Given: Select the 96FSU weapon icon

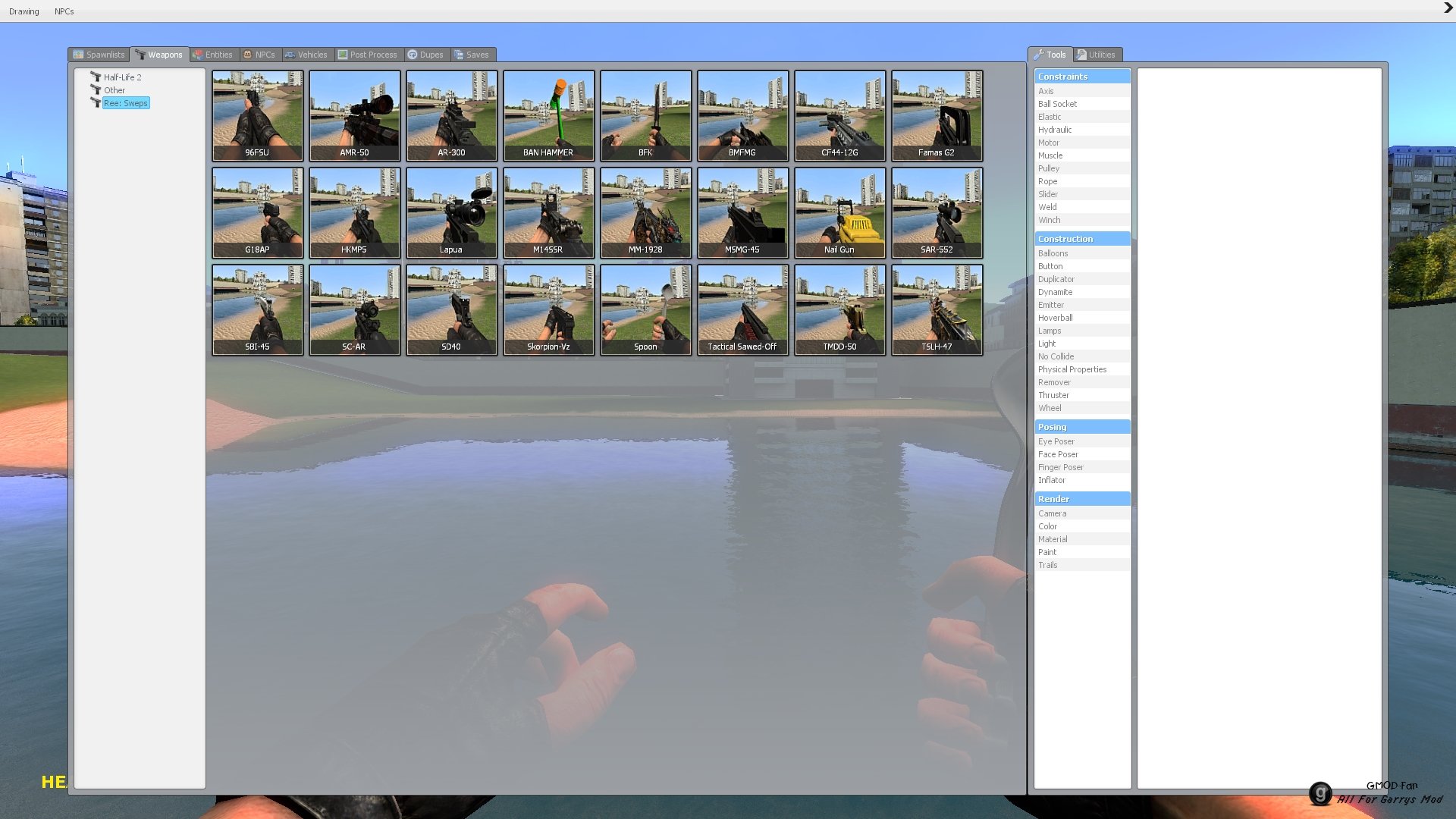Looking at the screenshot, I should [258, 115].
